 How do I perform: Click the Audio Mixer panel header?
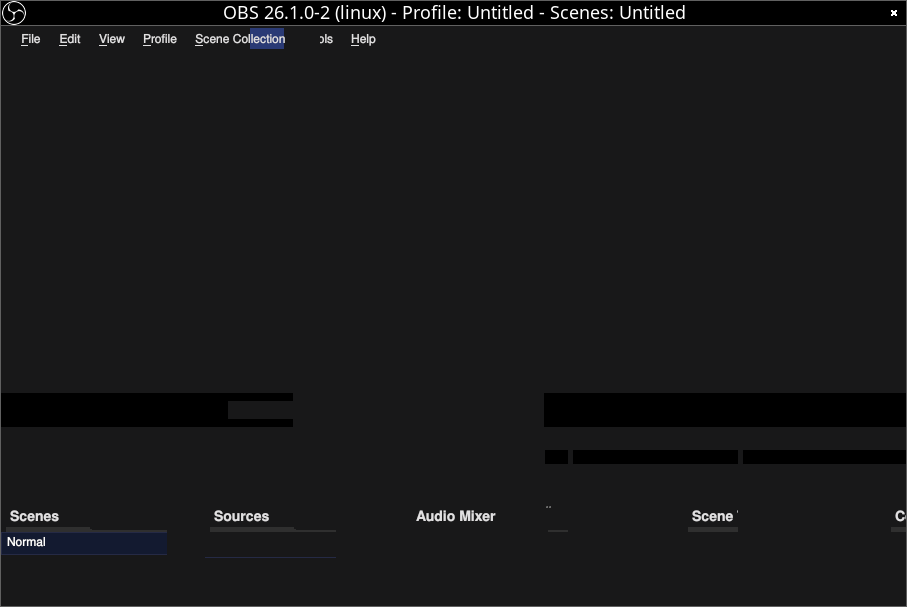[456, 516]
